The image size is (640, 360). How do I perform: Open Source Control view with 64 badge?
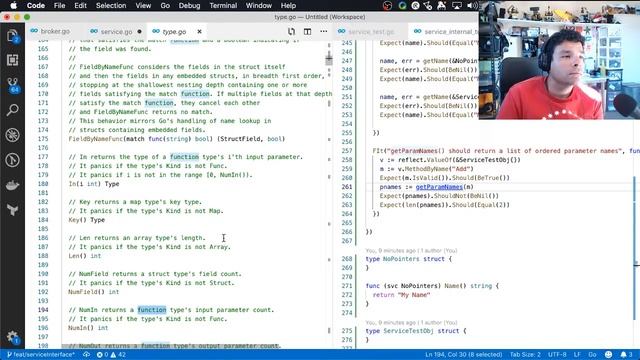pos(13,85)
